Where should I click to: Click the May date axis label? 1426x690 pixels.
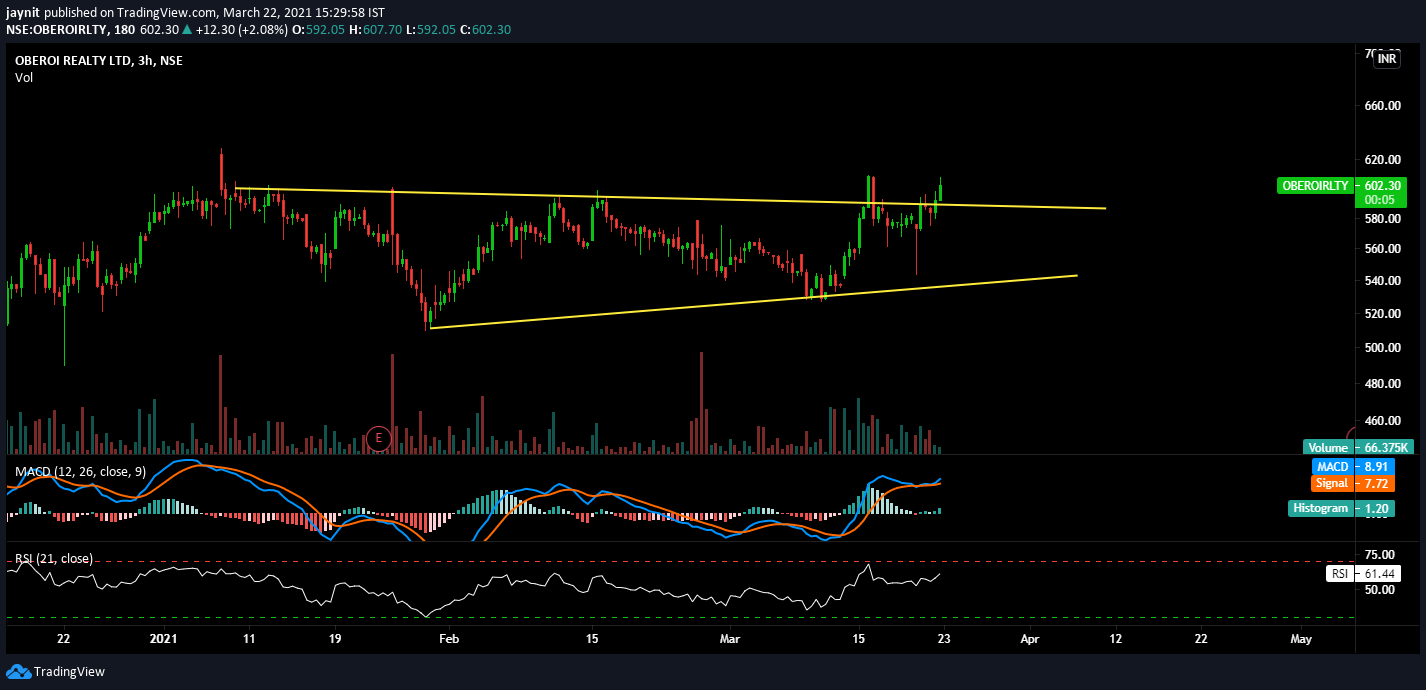1301,638
